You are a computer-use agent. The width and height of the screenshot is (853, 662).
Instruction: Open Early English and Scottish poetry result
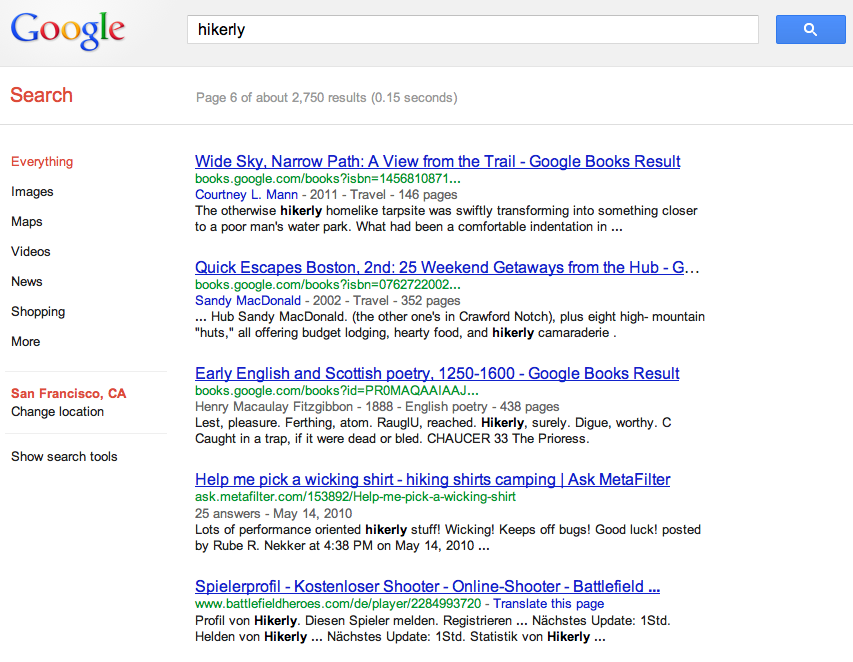(437, 374)
